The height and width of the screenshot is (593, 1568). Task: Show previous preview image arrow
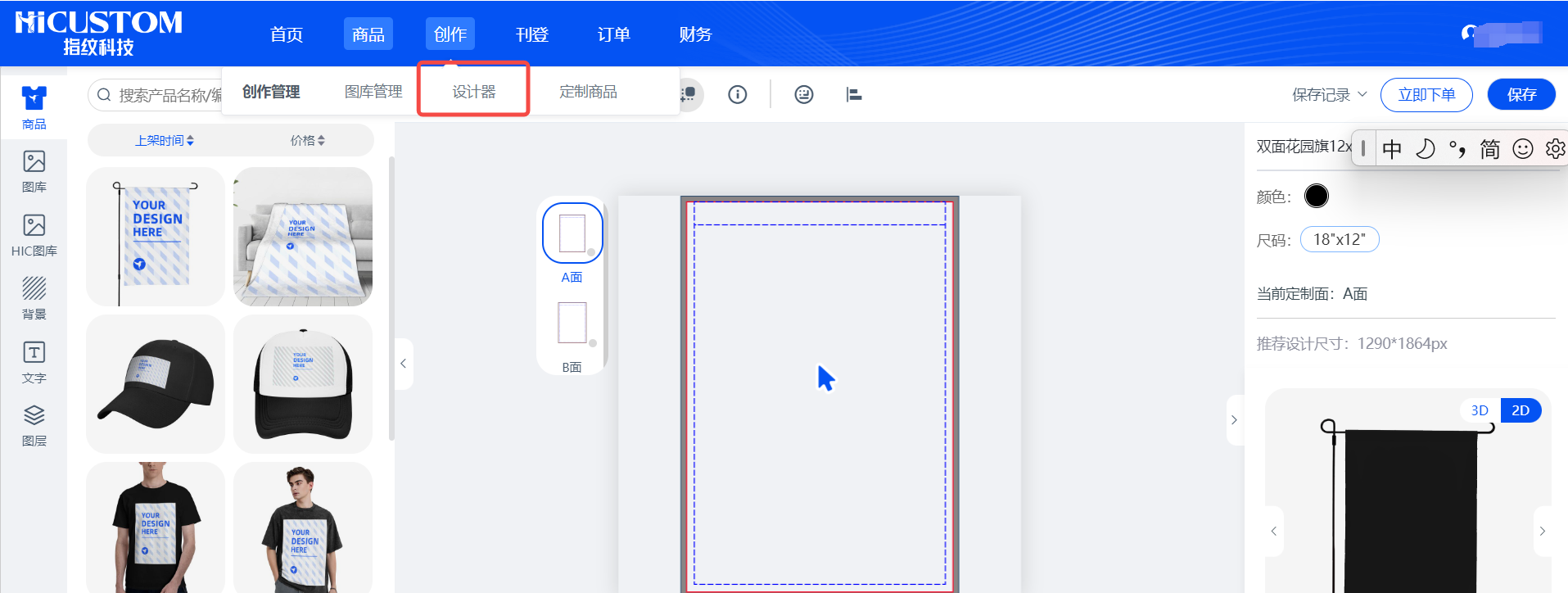(1273, 531)
